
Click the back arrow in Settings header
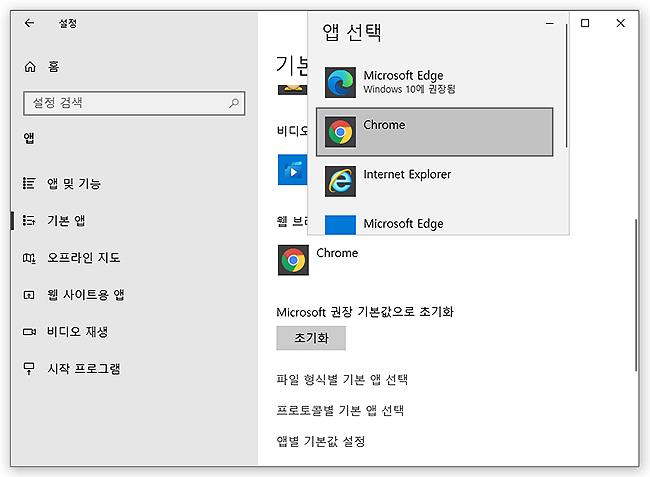pyautogui.click(x=29, y=23)
